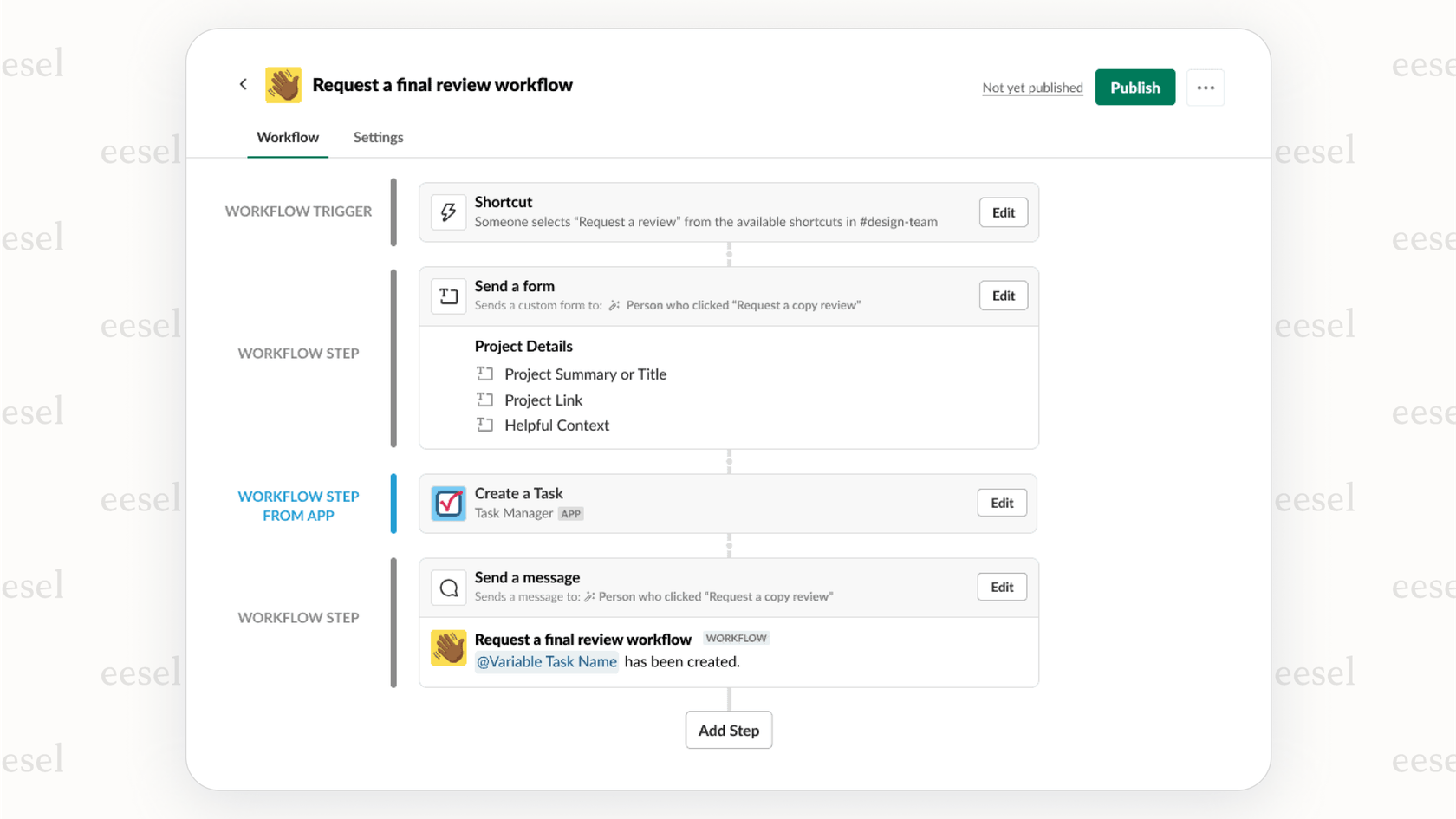This screenshot has height=819, width=1456.
Task: Open the overflow (...) menu
Action: coord(1206,87)
